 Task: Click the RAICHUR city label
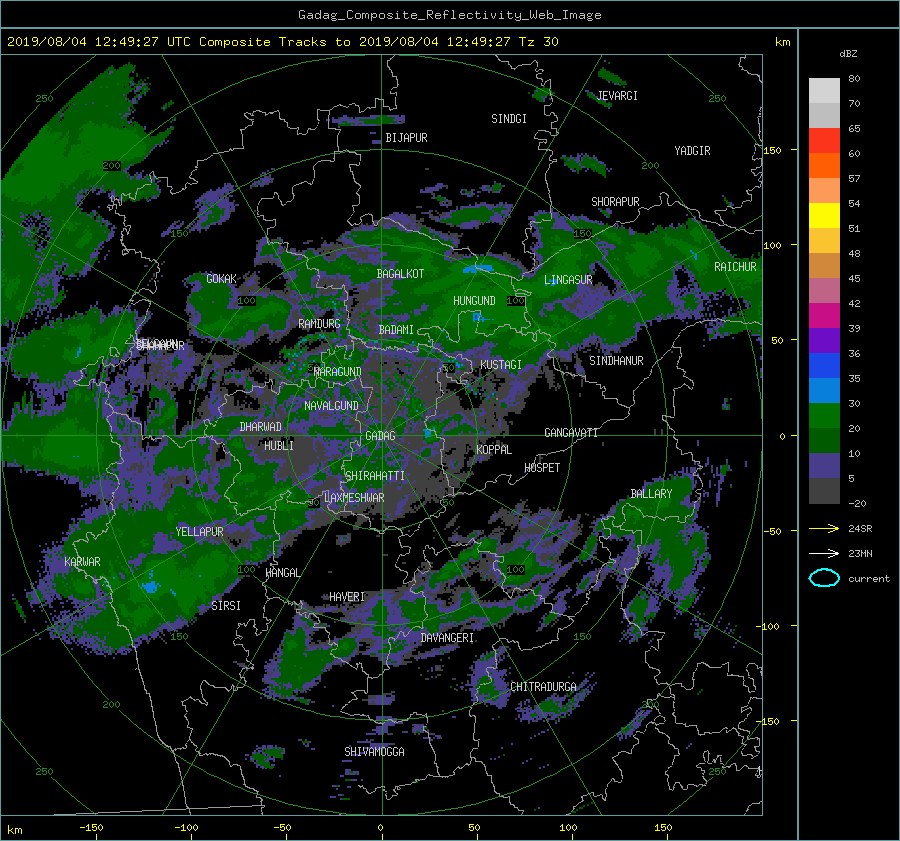coord(735,267)
